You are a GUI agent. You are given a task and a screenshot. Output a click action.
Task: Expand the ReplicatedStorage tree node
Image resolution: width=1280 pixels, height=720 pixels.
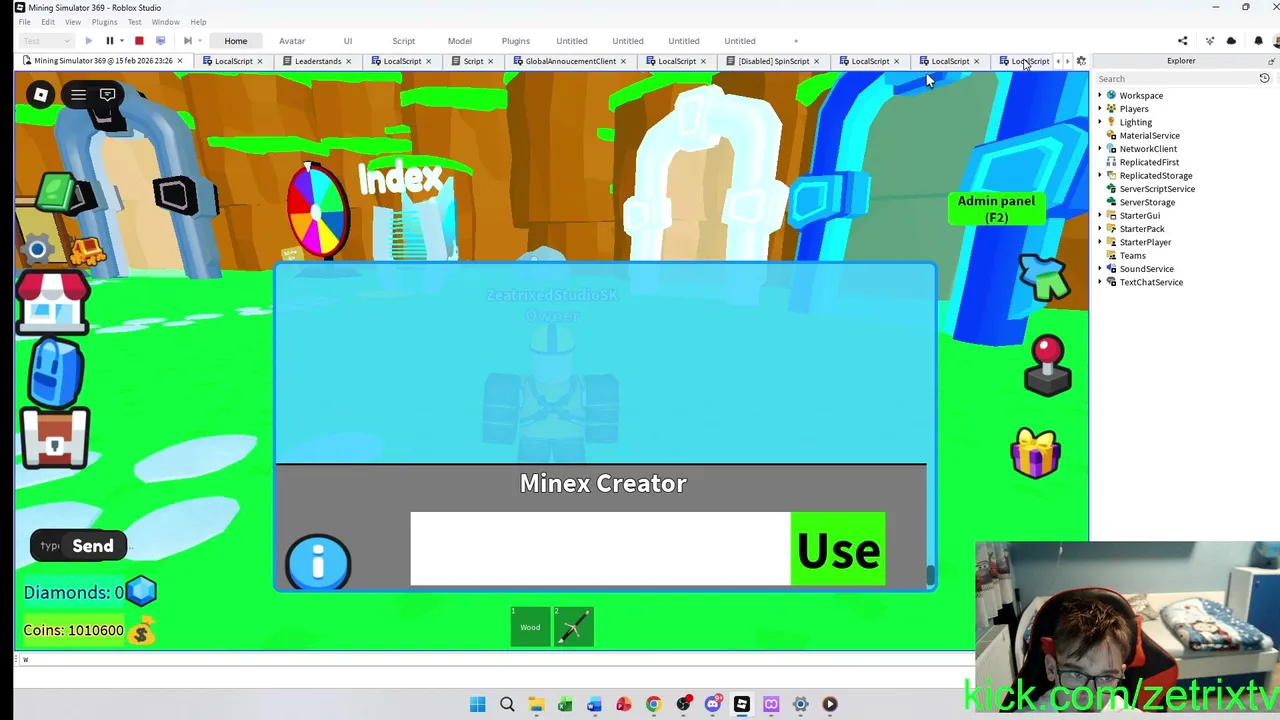click(1100, 175)
